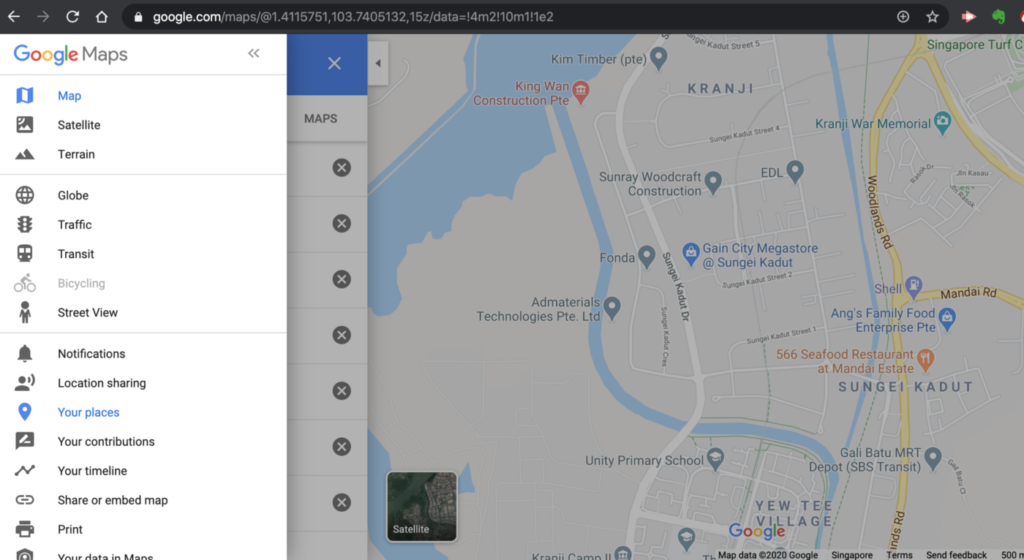Toggle the Traffic light icon
The width and height of the screenshot is (1024, 560).
(x=25, y=225)
